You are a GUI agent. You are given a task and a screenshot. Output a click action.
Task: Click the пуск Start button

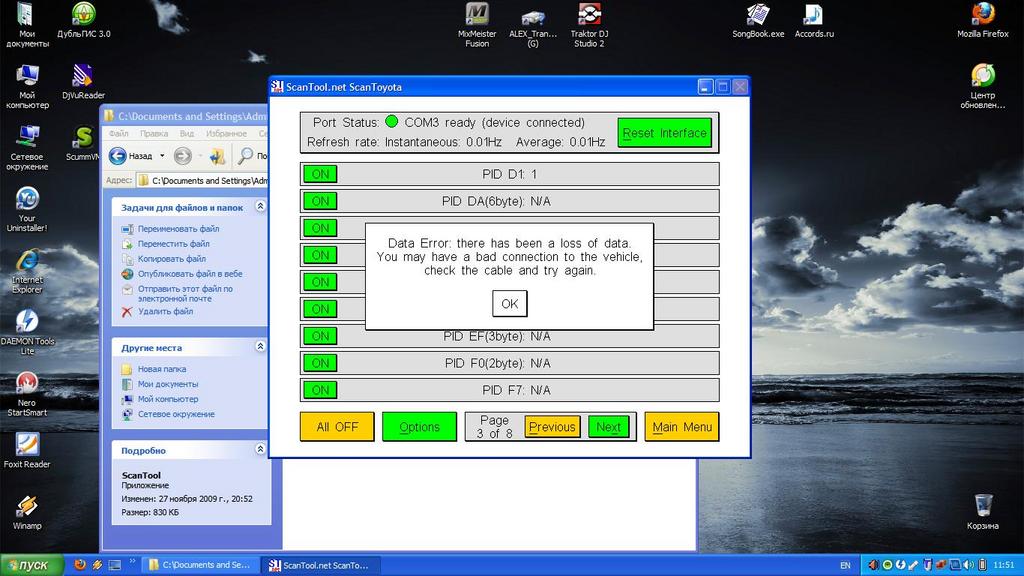[x=31, y=565]
